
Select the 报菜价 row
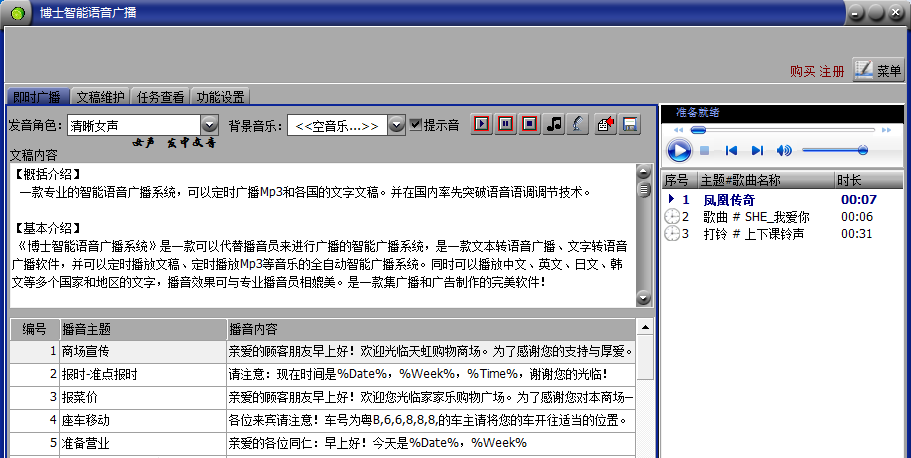(x=322, y=398)
